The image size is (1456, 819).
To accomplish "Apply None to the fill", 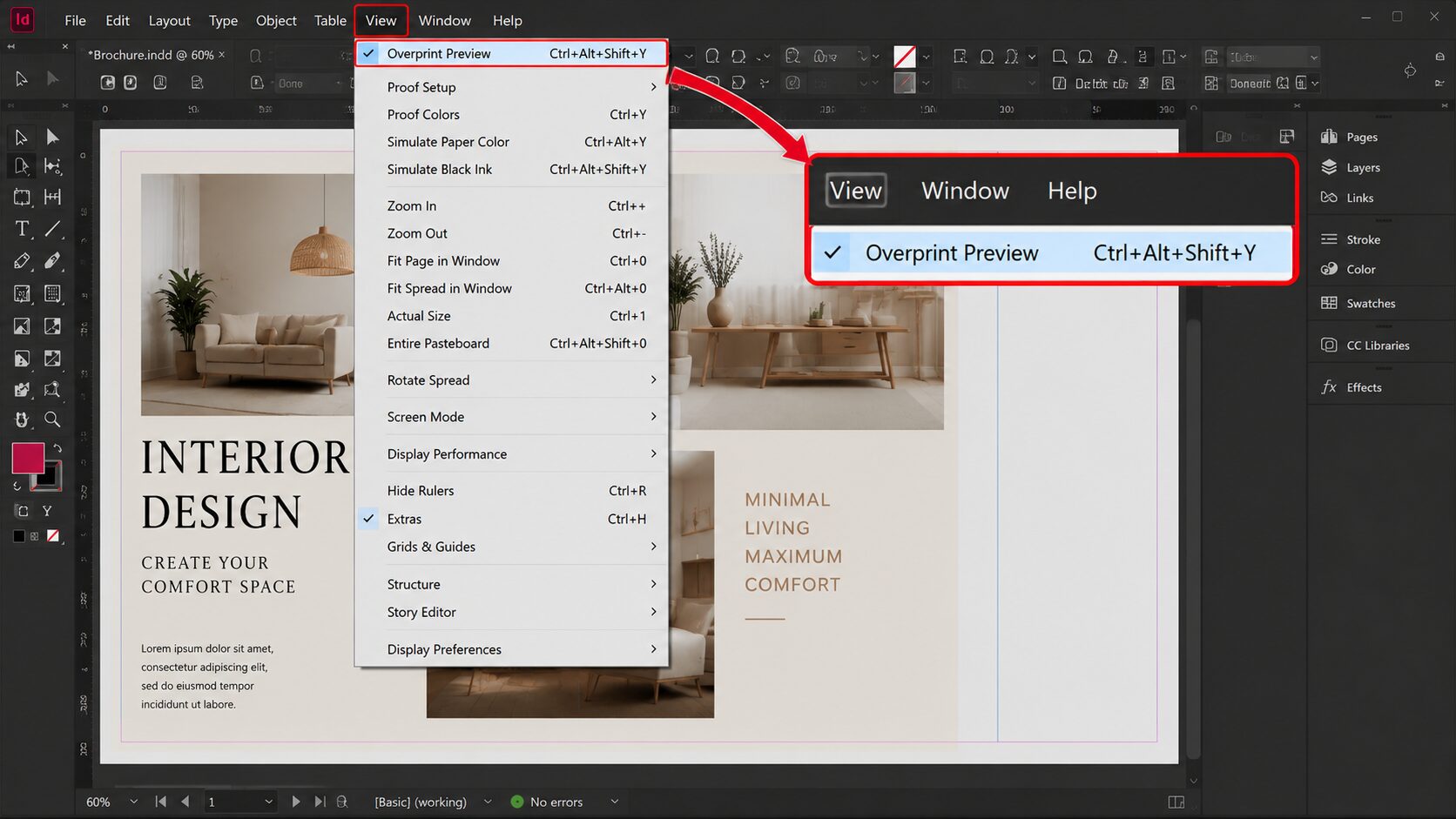I will (53, 536).
